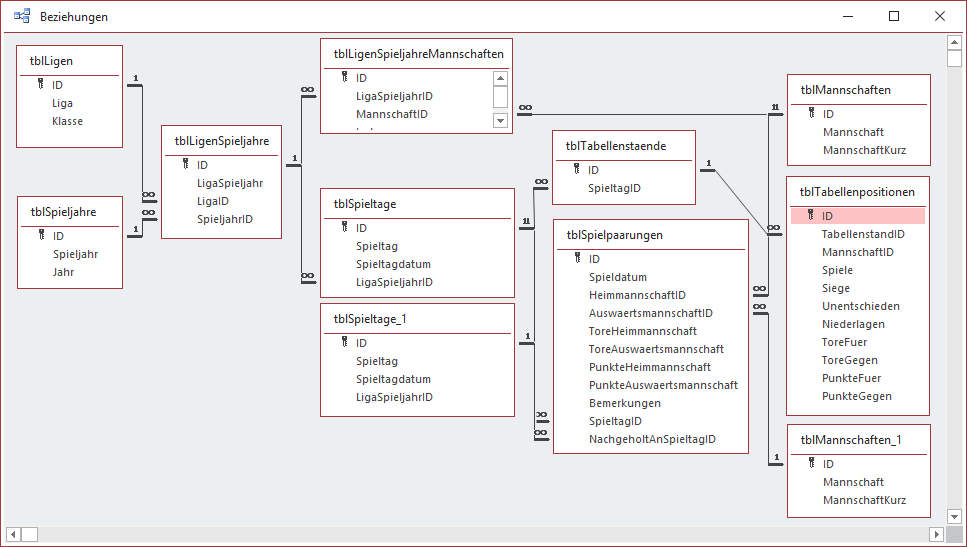Click the horizontal scrollbar right arrow

pyautogui.click(x=937, y=534)
